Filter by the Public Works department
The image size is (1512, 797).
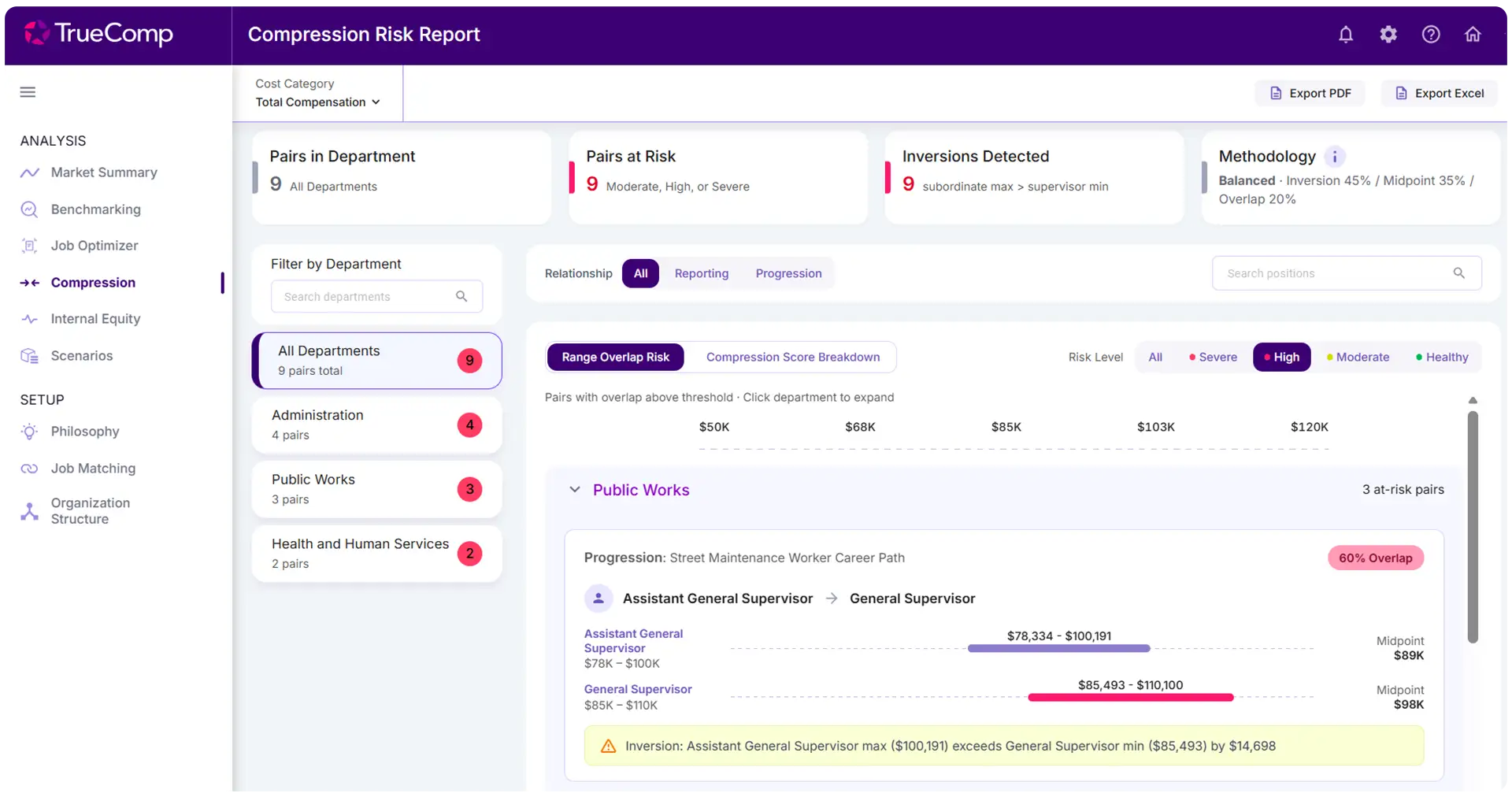click(377, 489)
